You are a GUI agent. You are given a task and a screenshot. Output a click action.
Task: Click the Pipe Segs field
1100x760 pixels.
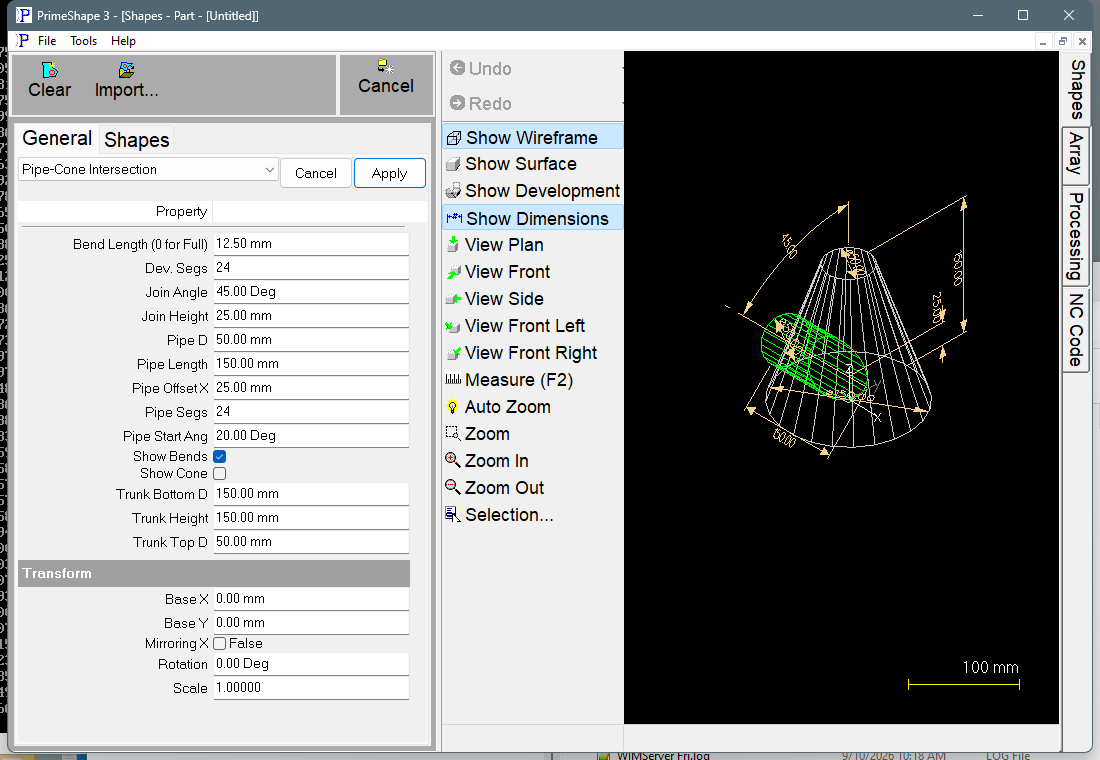click(x=311, y=411)
